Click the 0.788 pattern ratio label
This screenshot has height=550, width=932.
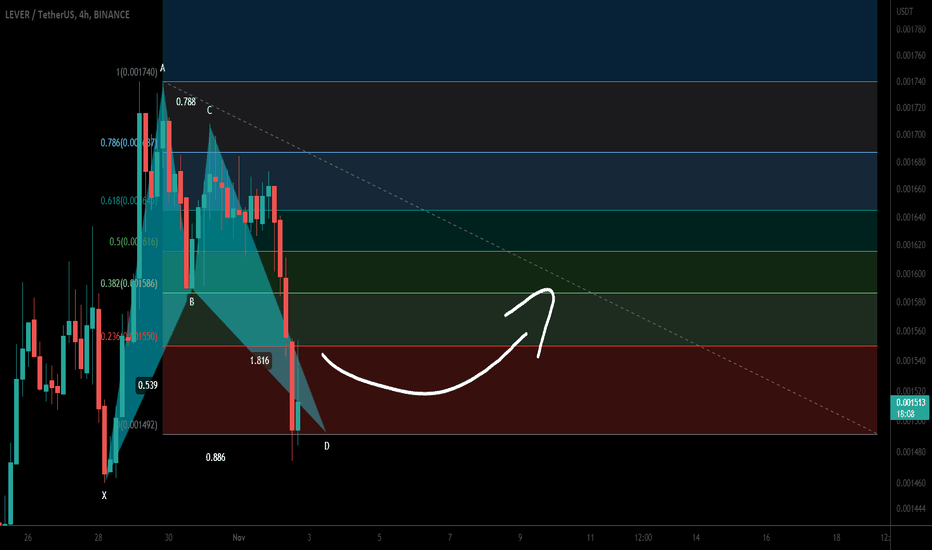(185, 102)
